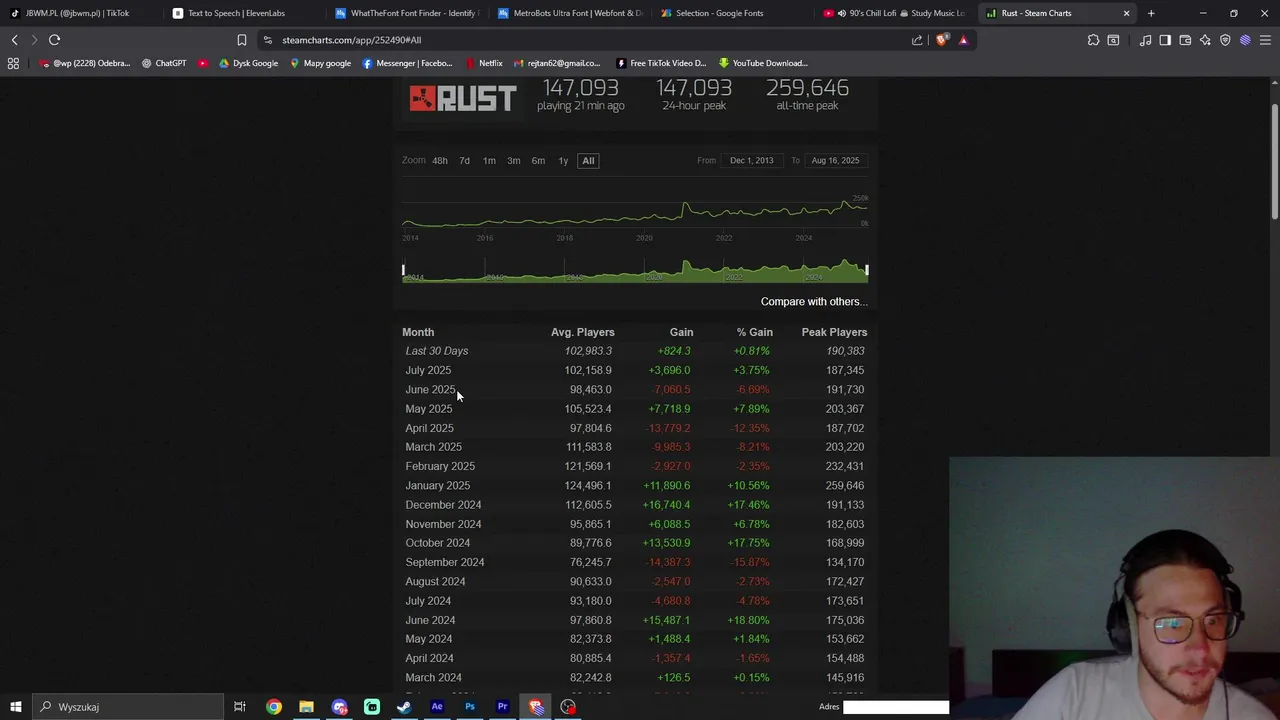Open the tab search toolbar icon

(1113, 40)
